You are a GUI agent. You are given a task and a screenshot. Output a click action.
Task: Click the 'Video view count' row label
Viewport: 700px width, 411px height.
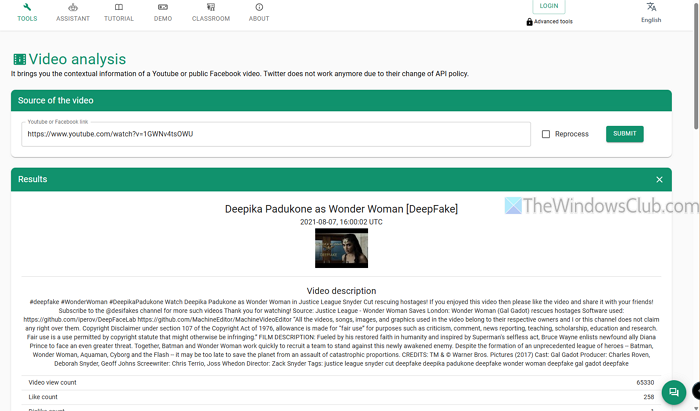click(52, 382)
